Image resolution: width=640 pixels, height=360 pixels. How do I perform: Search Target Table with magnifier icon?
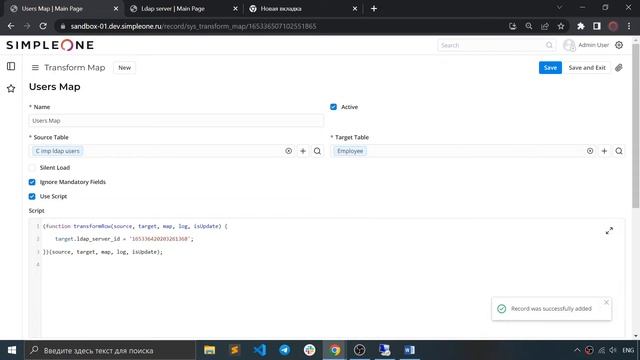coord(619,151)
